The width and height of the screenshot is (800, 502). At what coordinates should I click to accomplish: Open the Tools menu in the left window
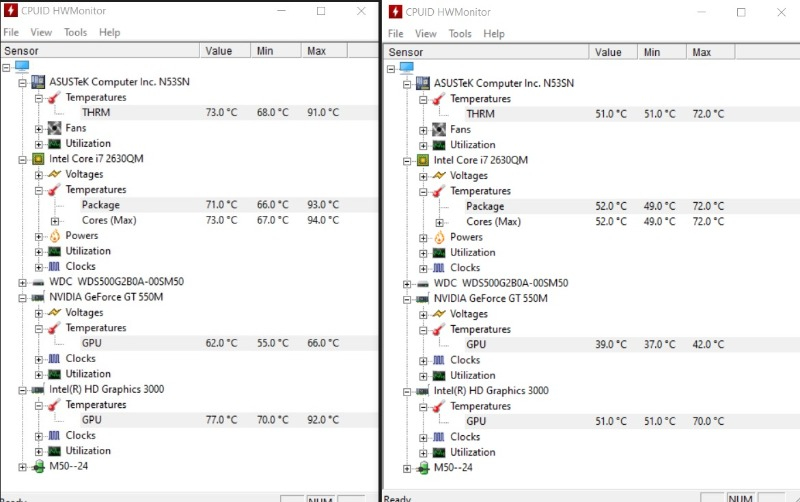75,32
